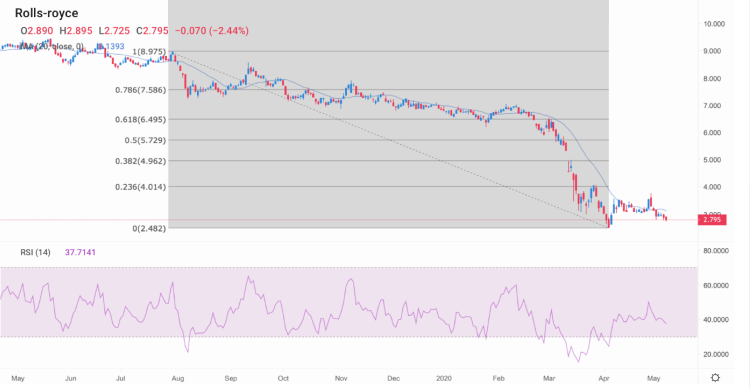This screenshot has height=389, width=750.
Task: Click the high price H2.895 value
Action: pos(76,31)
